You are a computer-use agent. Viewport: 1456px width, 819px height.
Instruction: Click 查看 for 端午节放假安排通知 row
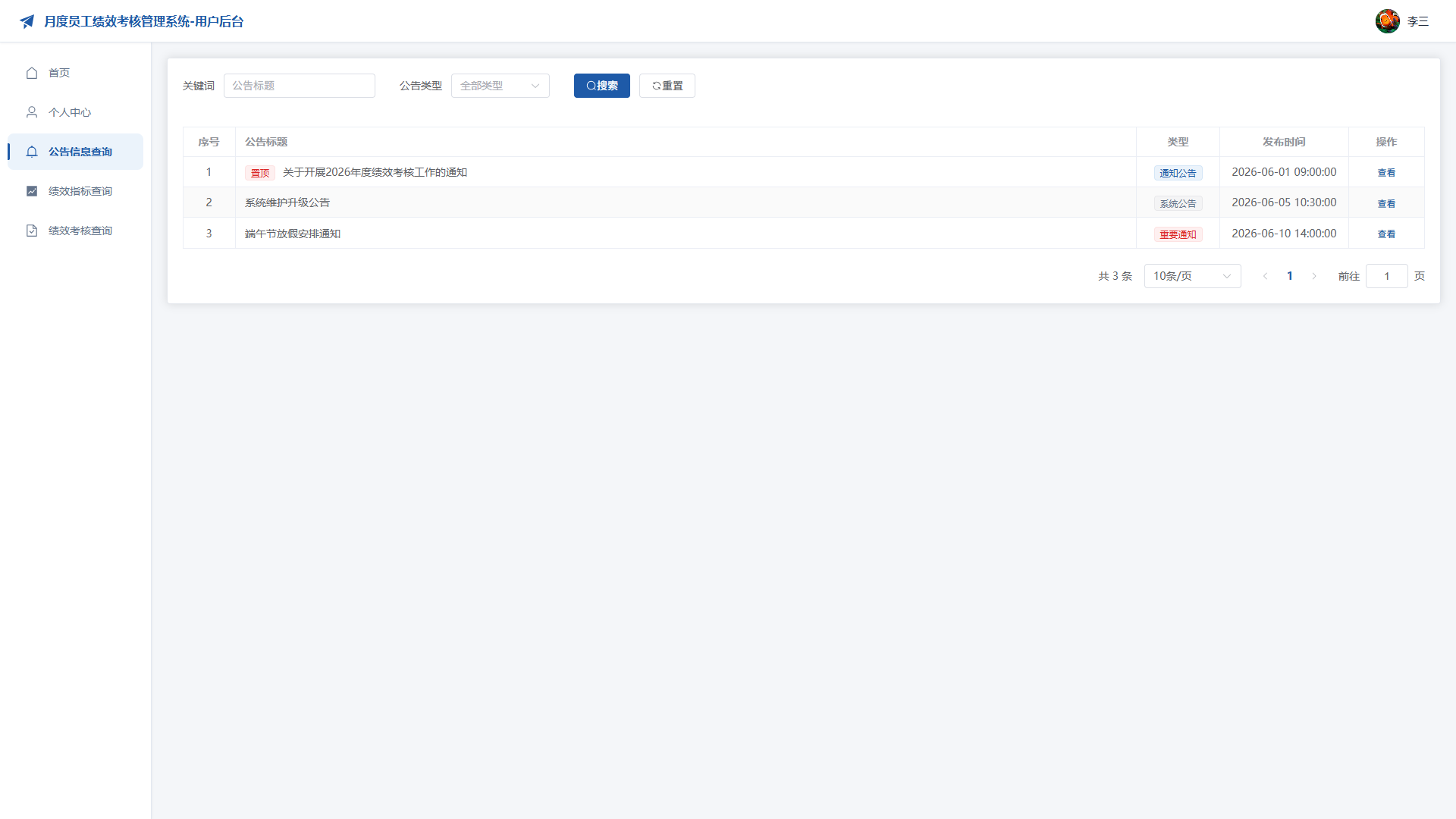pyautogui.click(x=1386, y=234)
